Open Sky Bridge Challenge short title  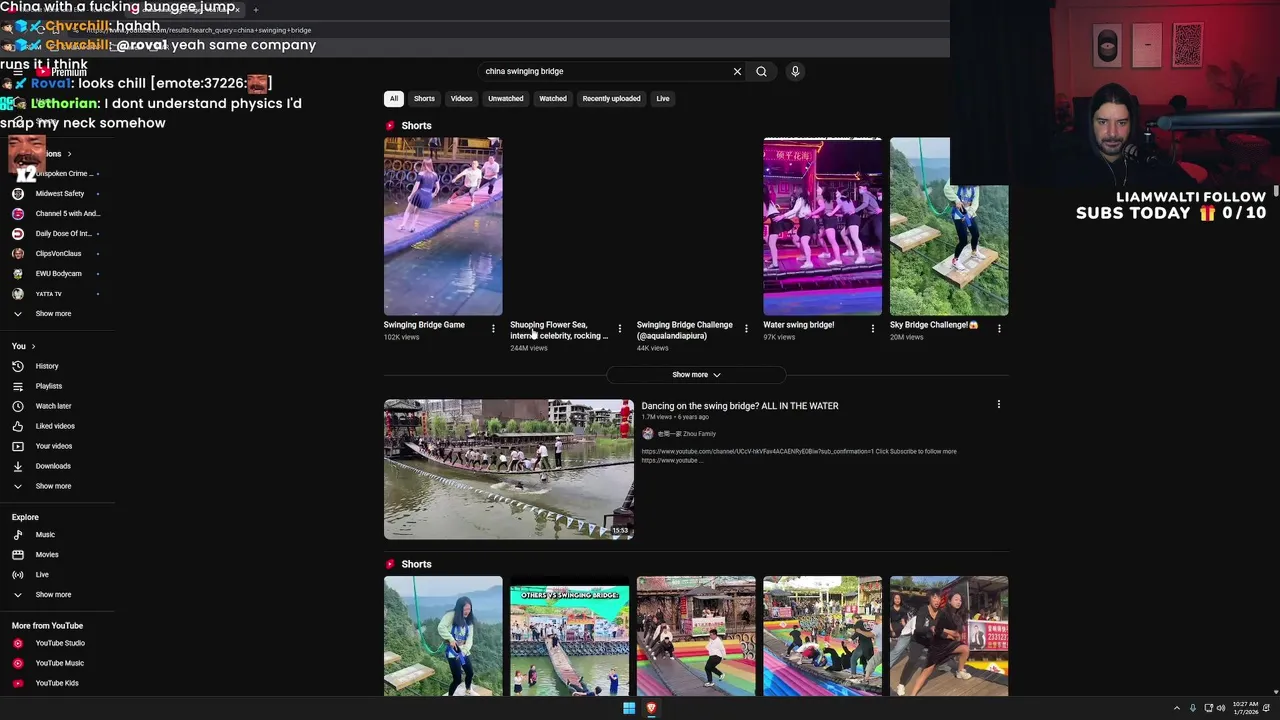tap(934, 325)
